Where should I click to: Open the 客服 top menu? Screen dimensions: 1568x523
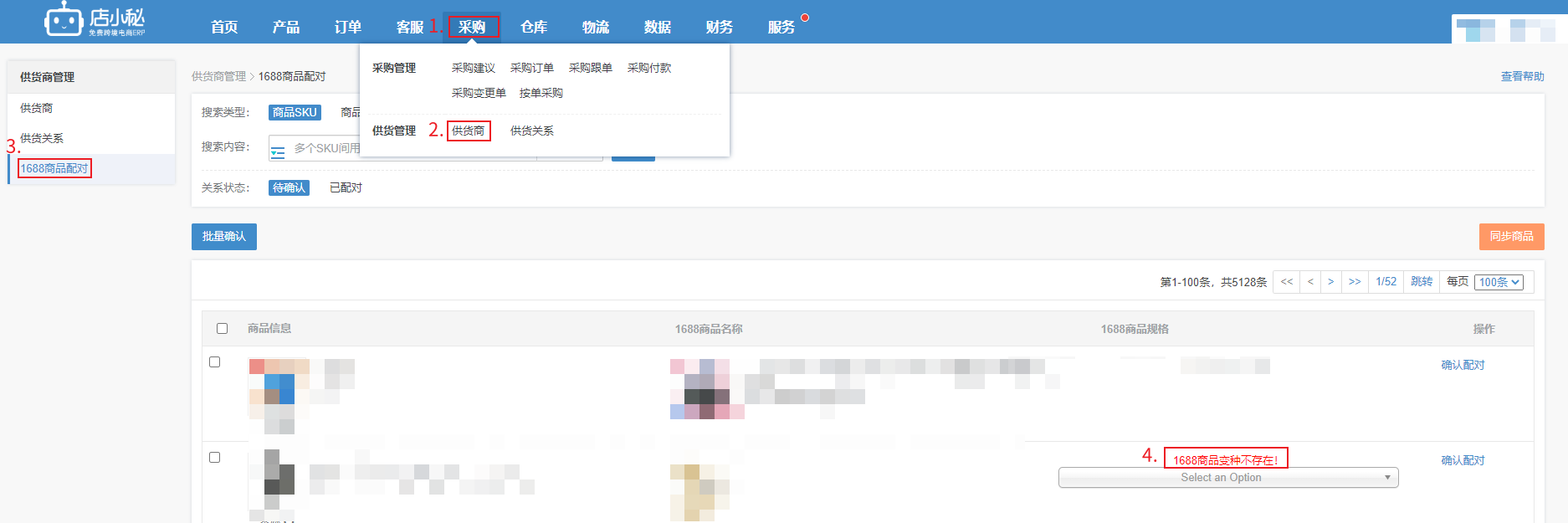pos(410,28)
